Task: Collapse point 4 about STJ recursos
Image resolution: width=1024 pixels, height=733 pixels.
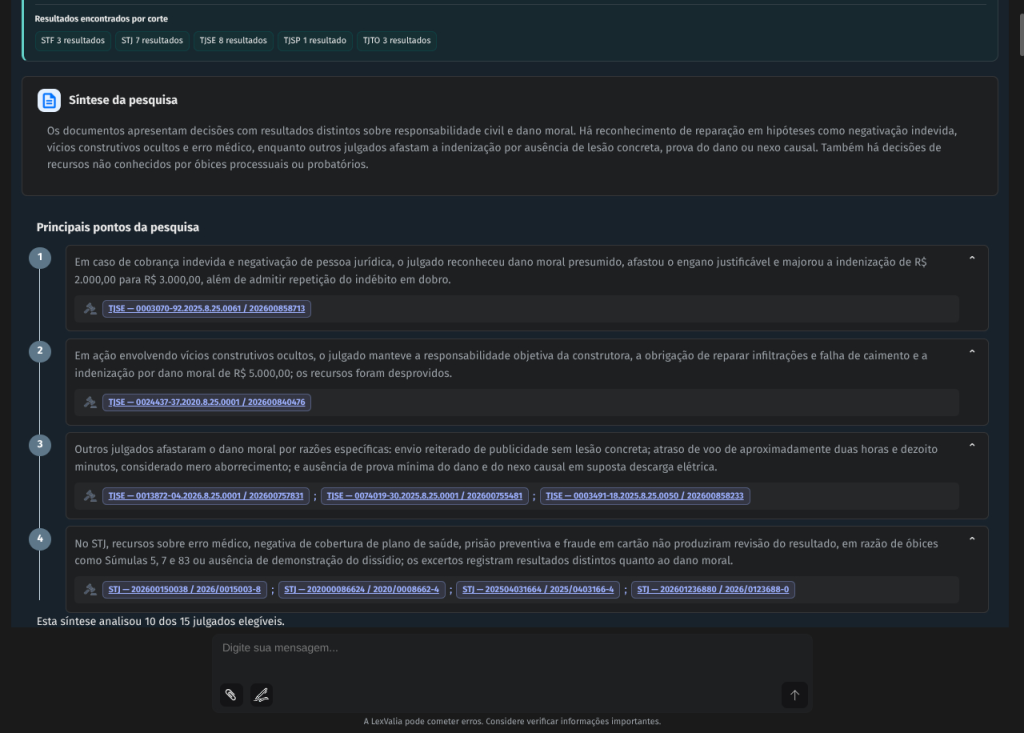Action: (972, 539)
